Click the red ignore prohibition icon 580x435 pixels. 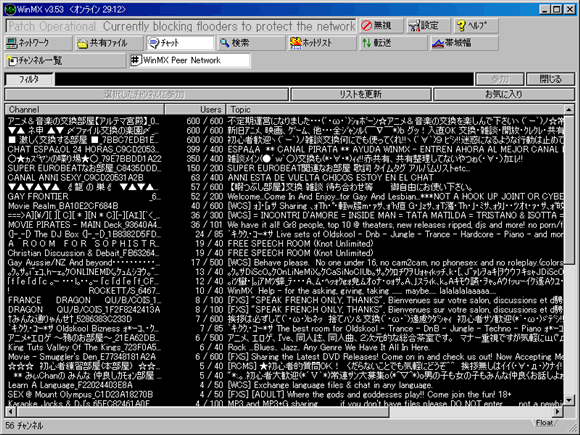coord(366,26)
